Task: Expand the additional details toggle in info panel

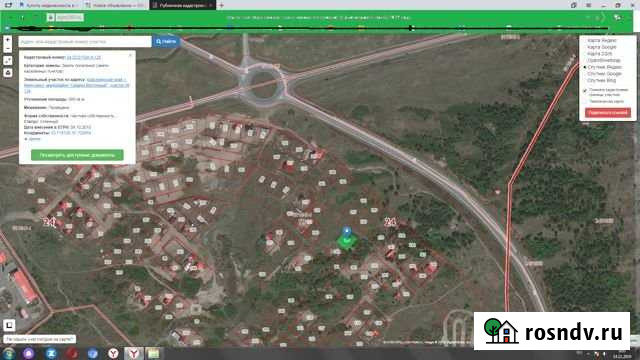Action: (x=33, y=139)
